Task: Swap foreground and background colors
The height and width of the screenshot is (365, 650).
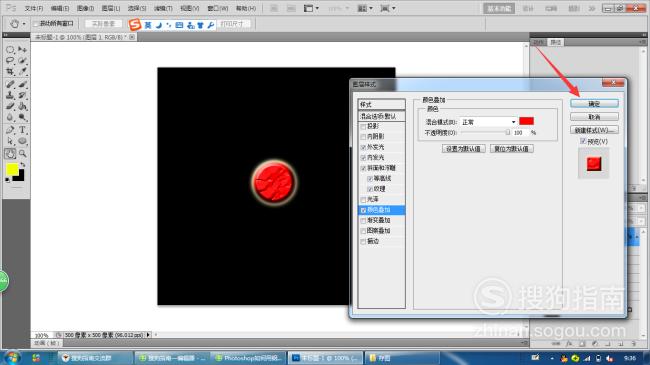Action: 23,165
